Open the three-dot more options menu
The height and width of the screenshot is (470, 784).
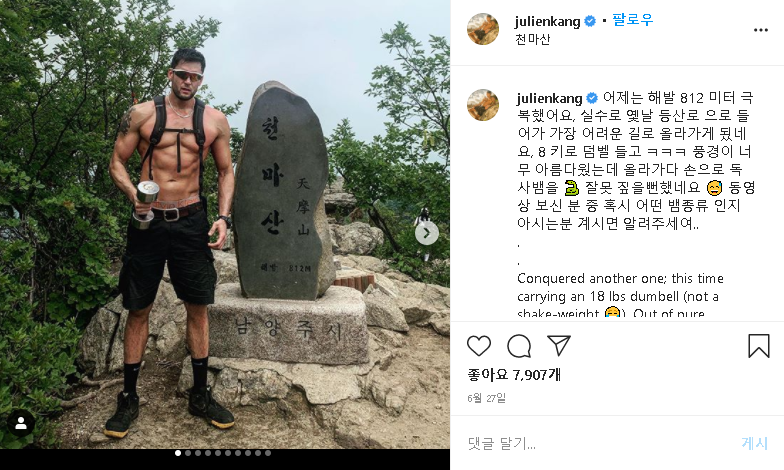760,30
